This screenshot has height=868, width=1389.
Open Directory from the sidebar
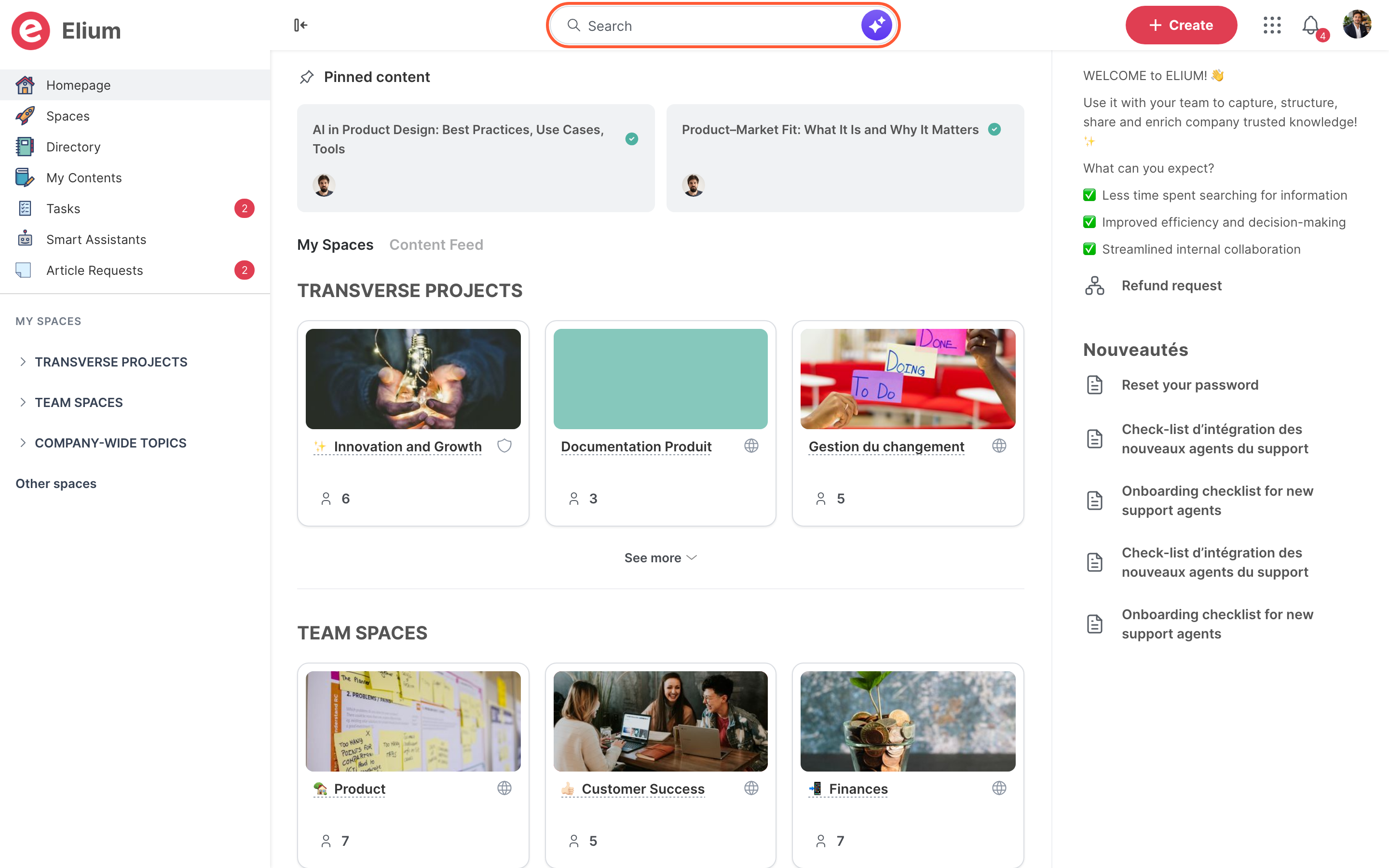click(135, 147)
